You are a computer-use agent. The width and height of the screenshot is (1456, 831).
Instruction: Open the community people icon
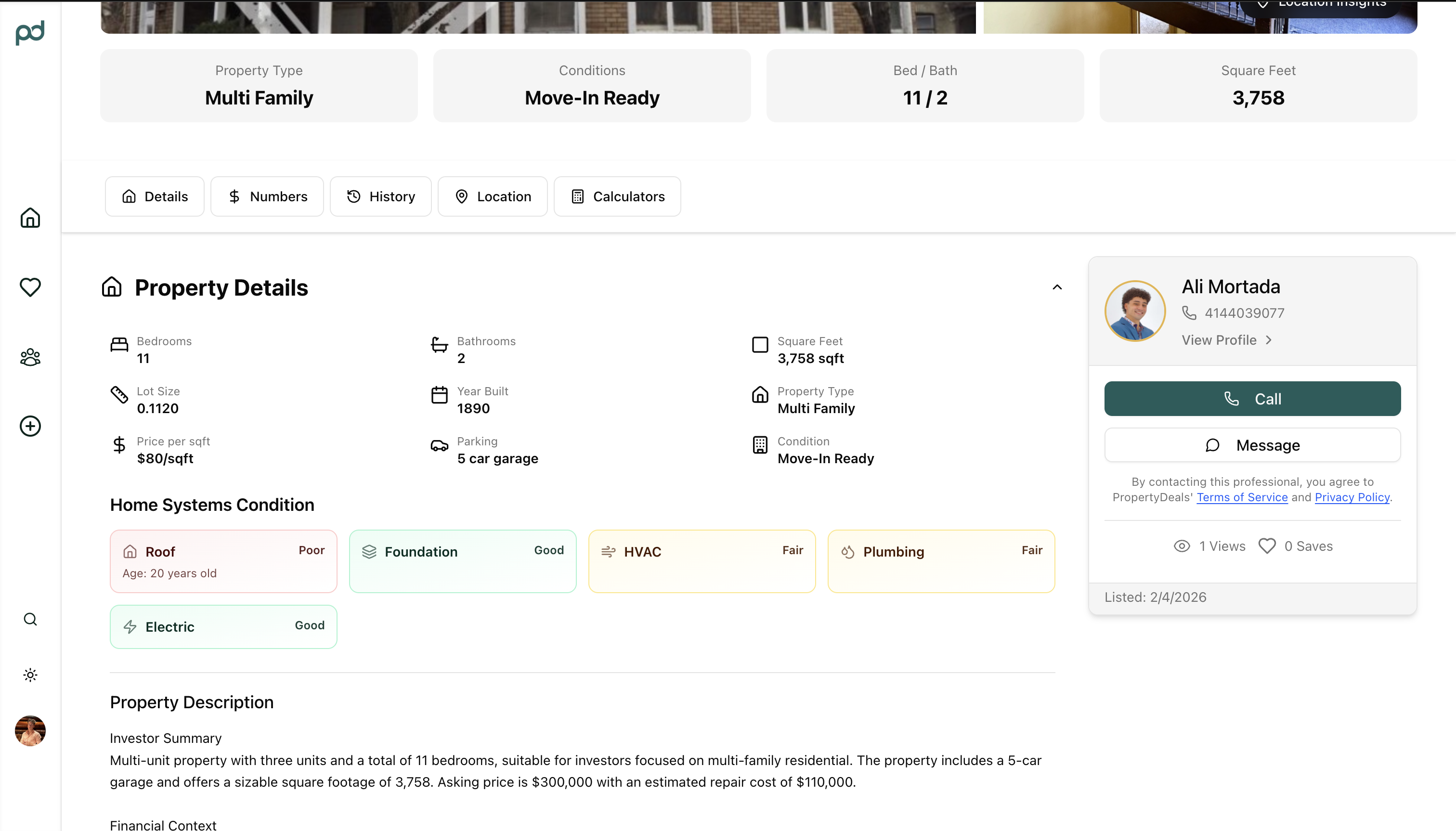click(x=30, y=357)
